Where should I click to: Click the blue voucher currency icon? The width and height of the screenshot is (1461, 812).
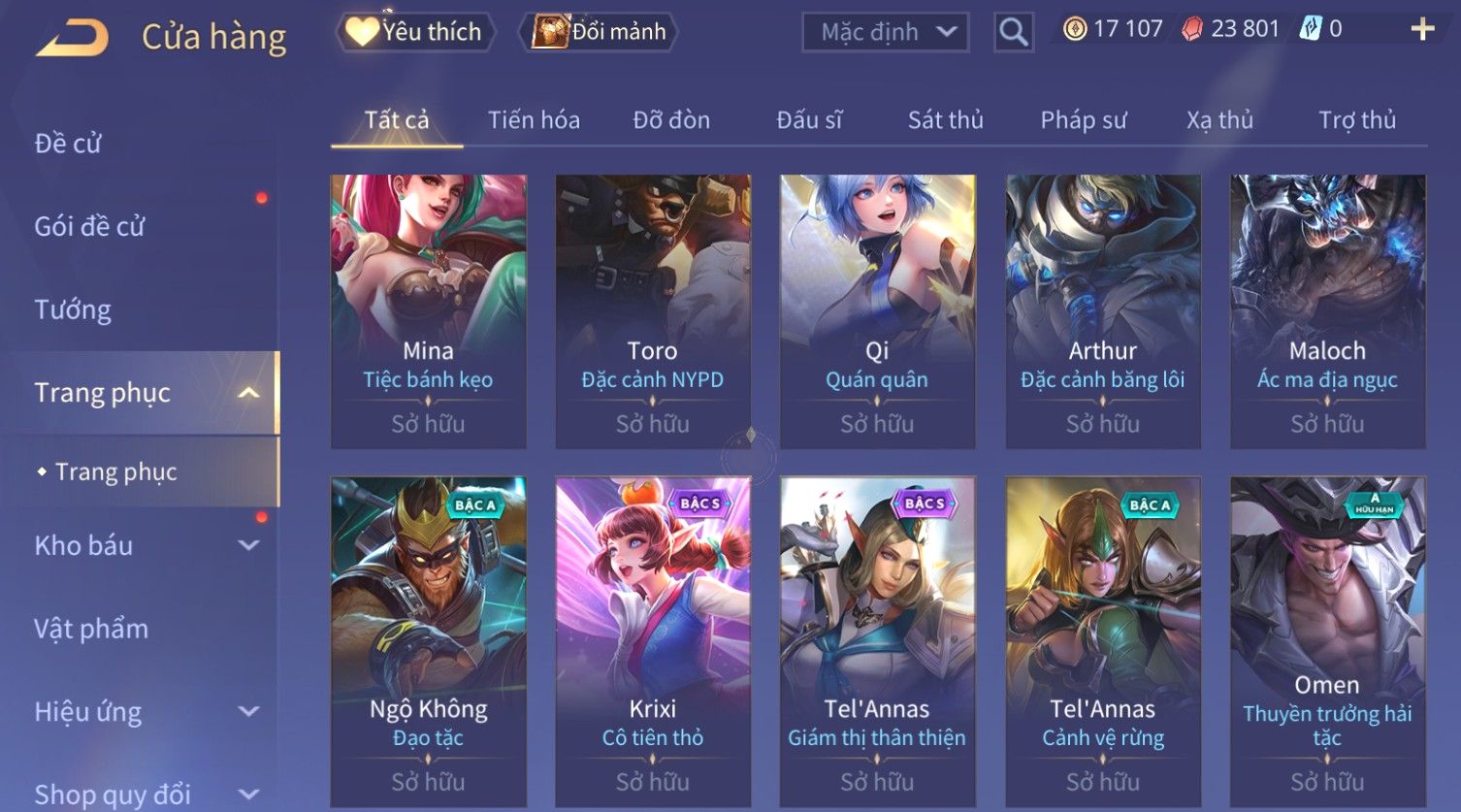point(1311,29)
